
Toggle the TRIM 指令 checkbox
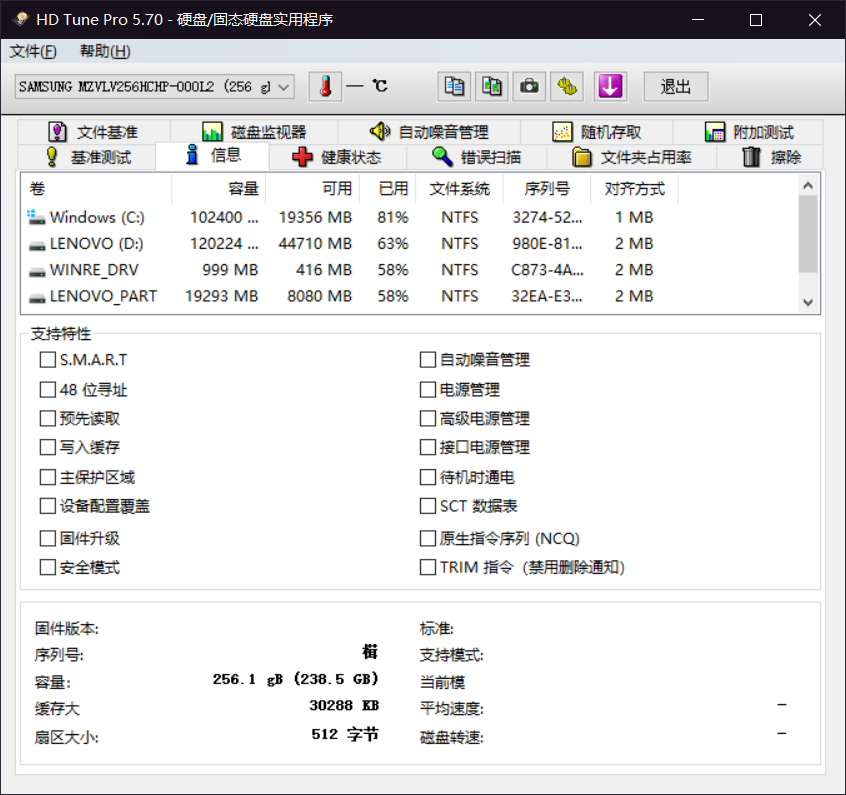tap(427, 567)
